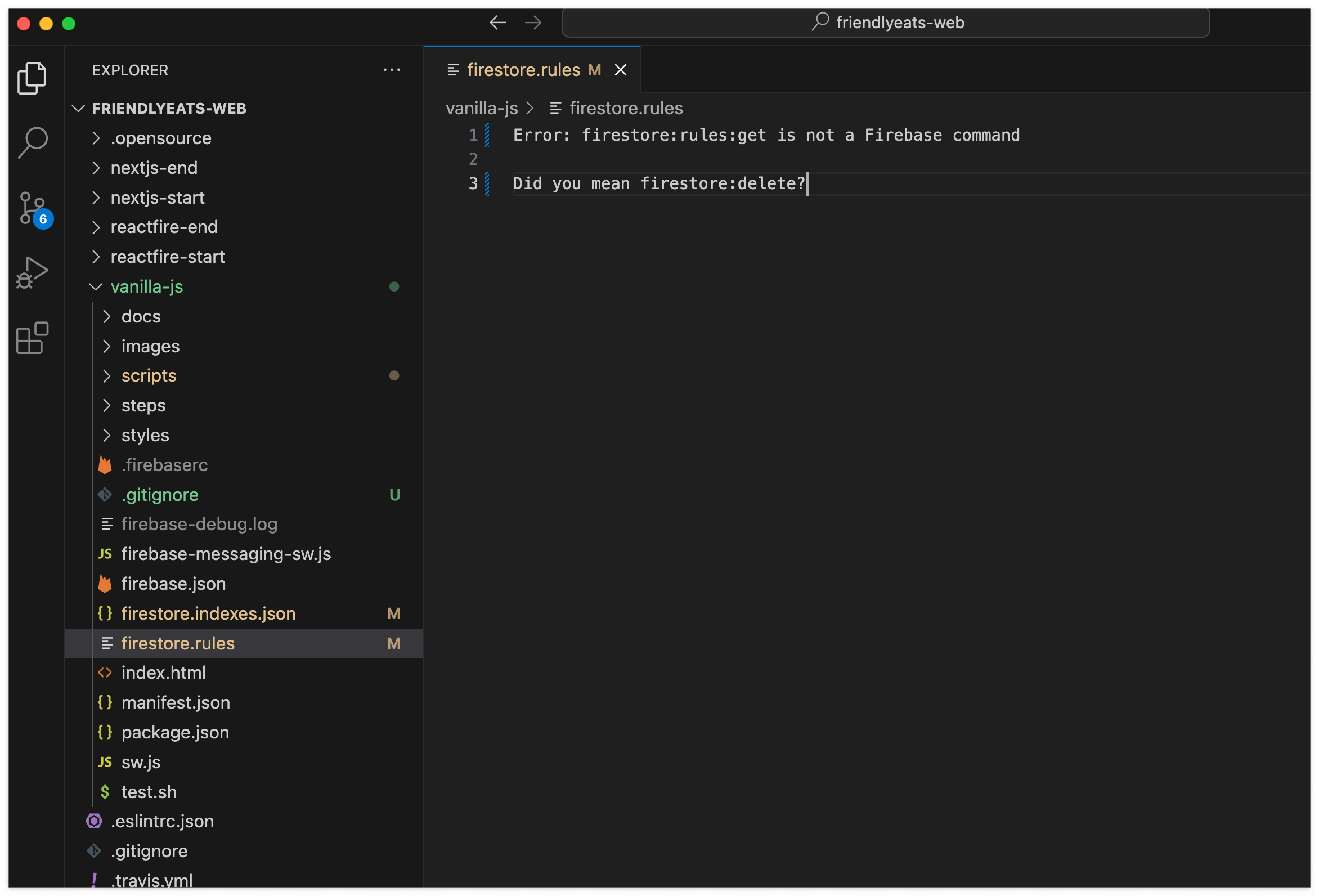The image size is (1319, 896).
Task: Open the Extensions view icon
Action: point(32,338)
